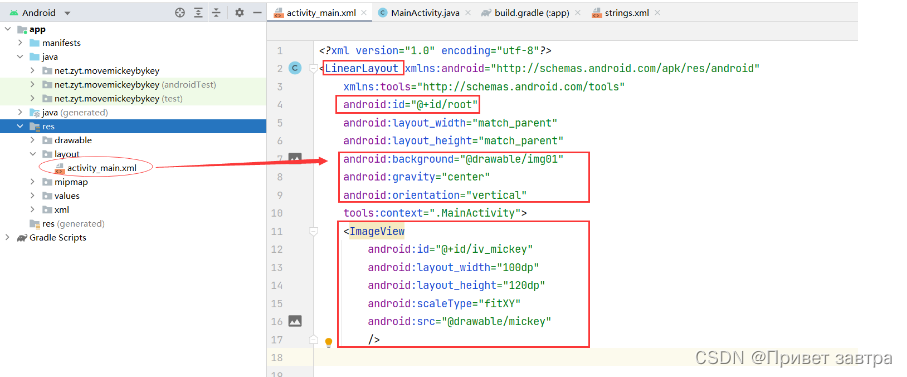Click the LinearLayout tag name
Screen dimensions: 907x377
click(x=362, y=68)
